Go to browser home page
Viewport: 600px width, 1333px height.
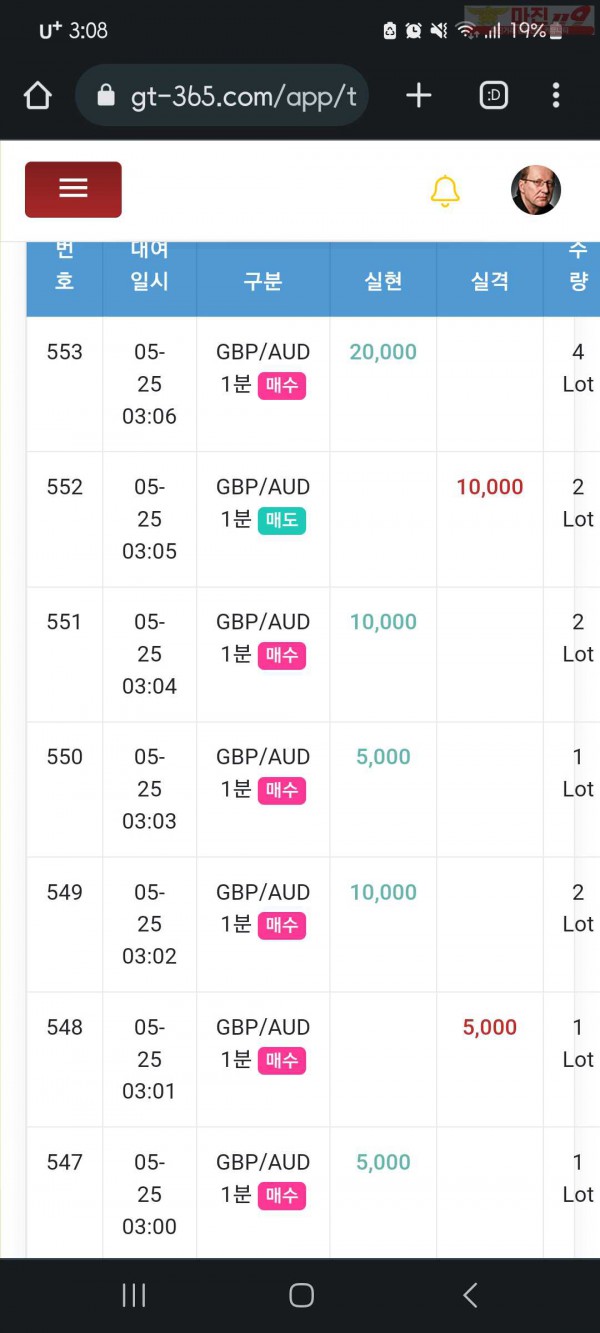tap(37, 96)
